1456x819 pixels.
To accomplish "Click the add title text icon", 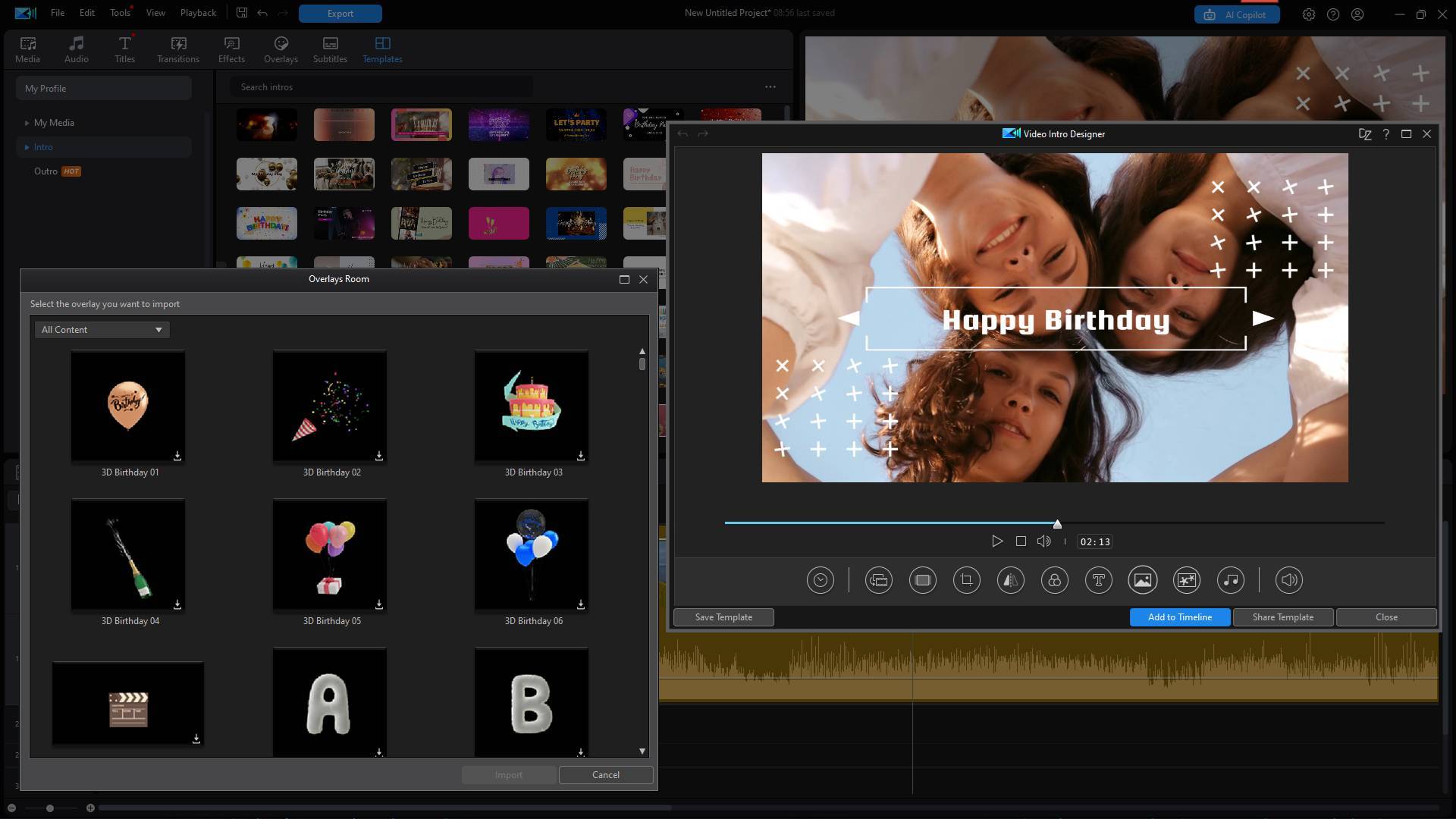I will tap(1098, 581).
